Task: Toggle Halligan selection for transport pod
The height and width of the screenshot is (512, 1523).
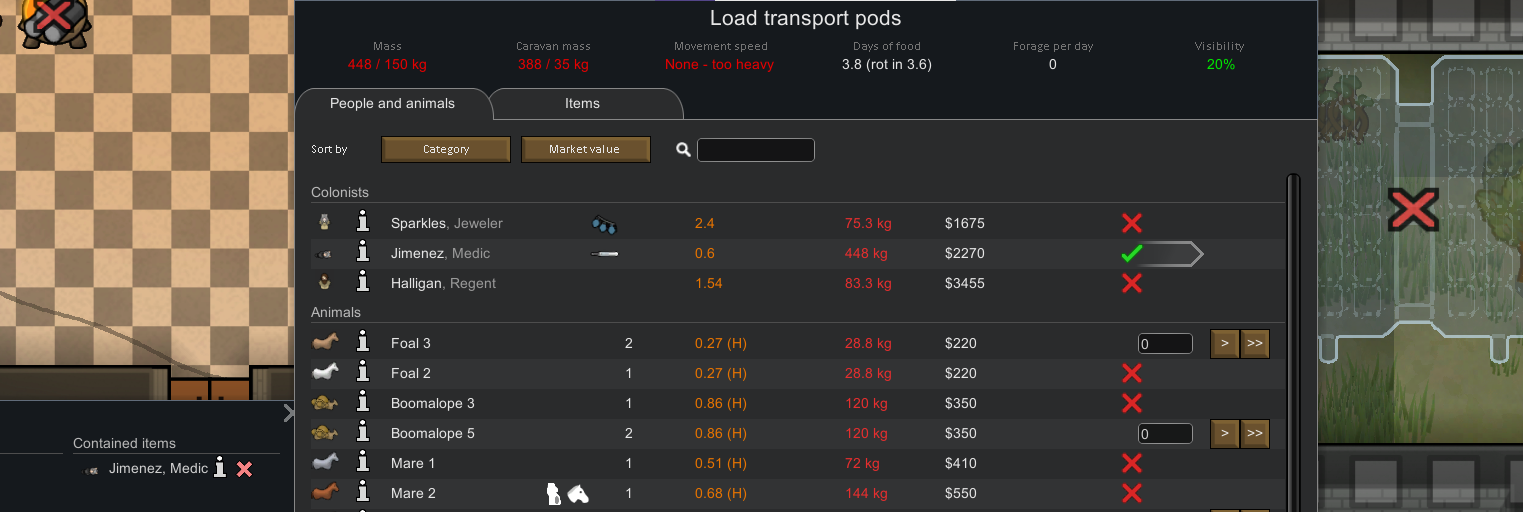Action: pos(1132,283)
